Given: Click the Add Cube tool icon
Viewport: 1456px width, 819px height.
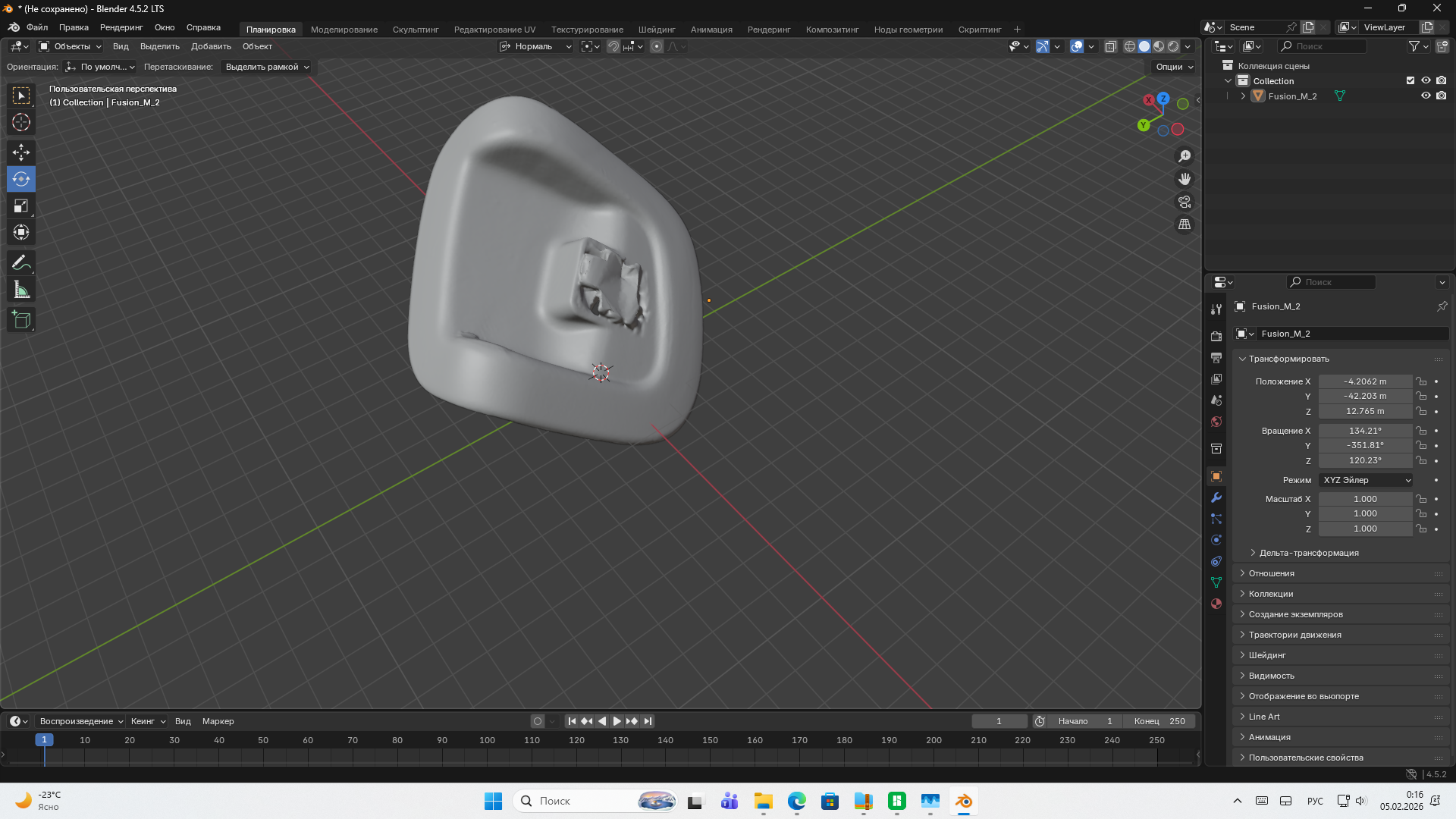Looking at the screenshot, I should click(21, 320).
